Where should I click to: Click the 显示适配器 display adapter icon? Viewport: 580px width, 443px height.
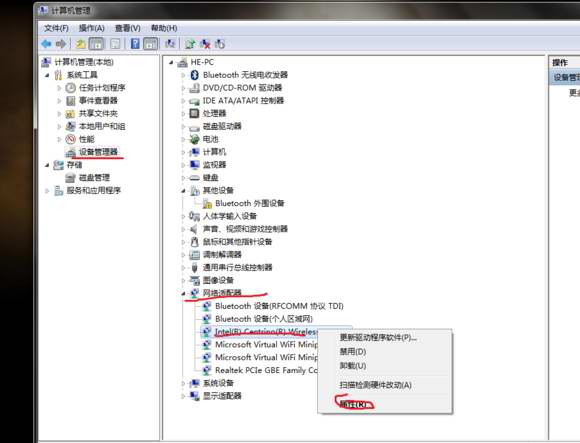click(x=194, y=396)
